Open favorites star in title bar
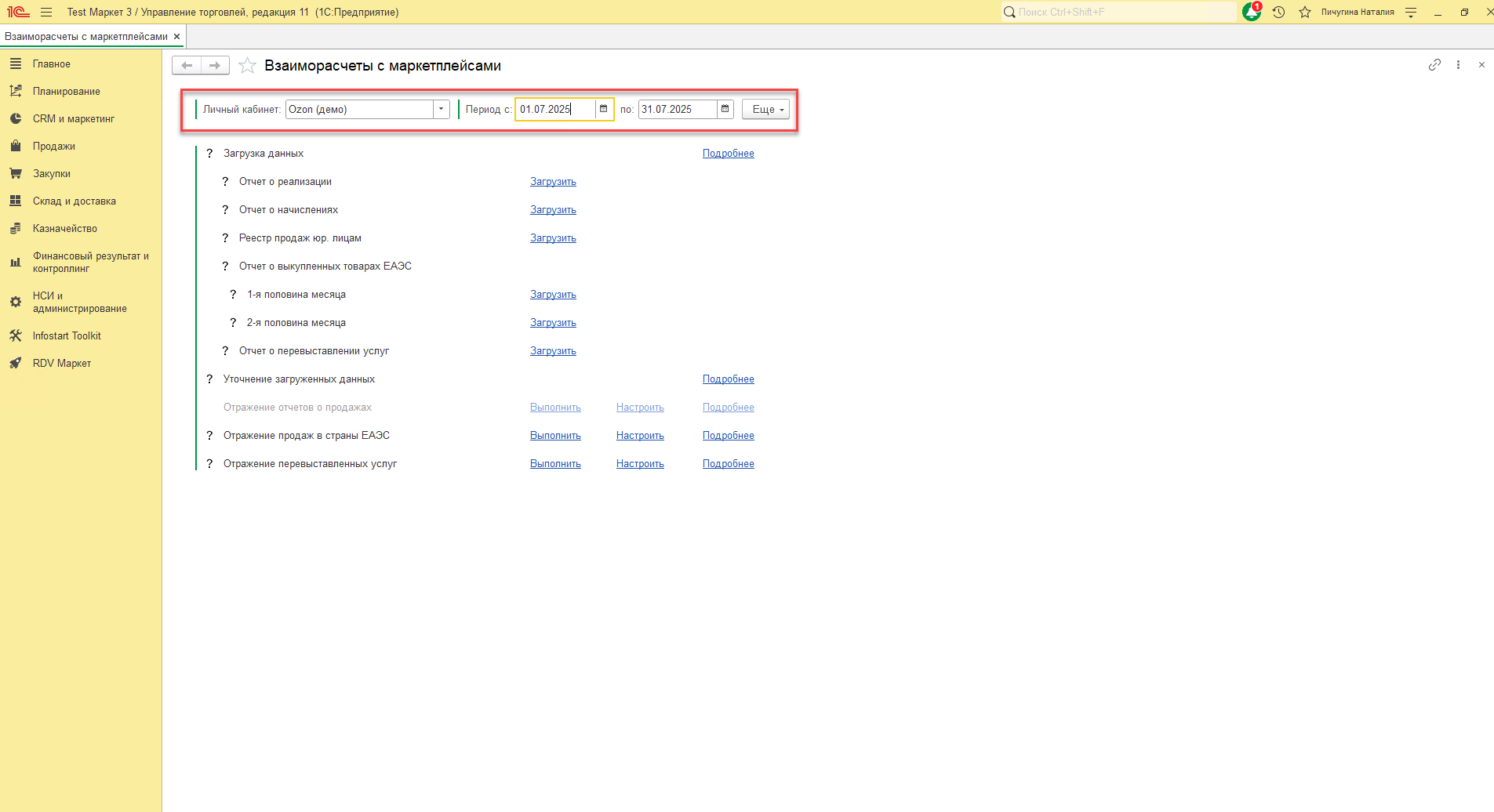1494x812 pixels. [1305, 13]
